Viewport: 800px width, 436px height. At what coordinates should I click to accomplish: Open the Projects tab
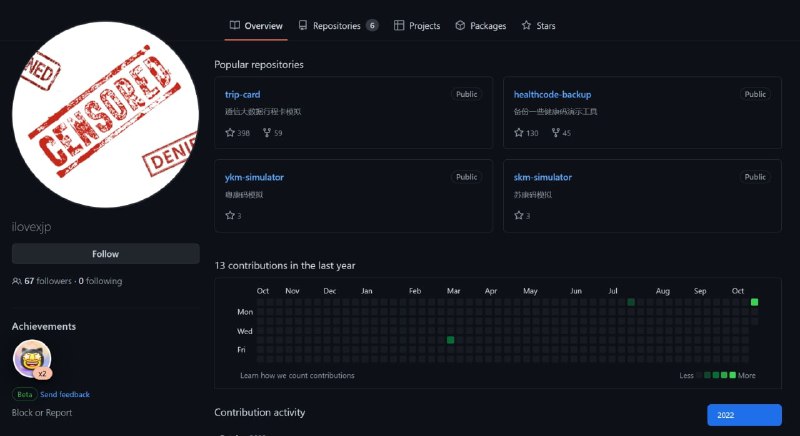(x=416, y=26)
